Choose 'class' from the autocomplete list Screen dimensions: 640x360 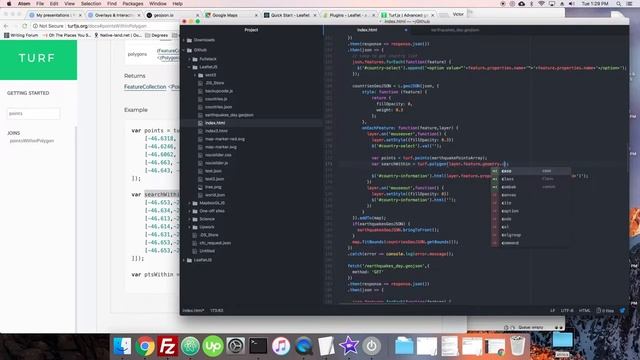point(531,179)
